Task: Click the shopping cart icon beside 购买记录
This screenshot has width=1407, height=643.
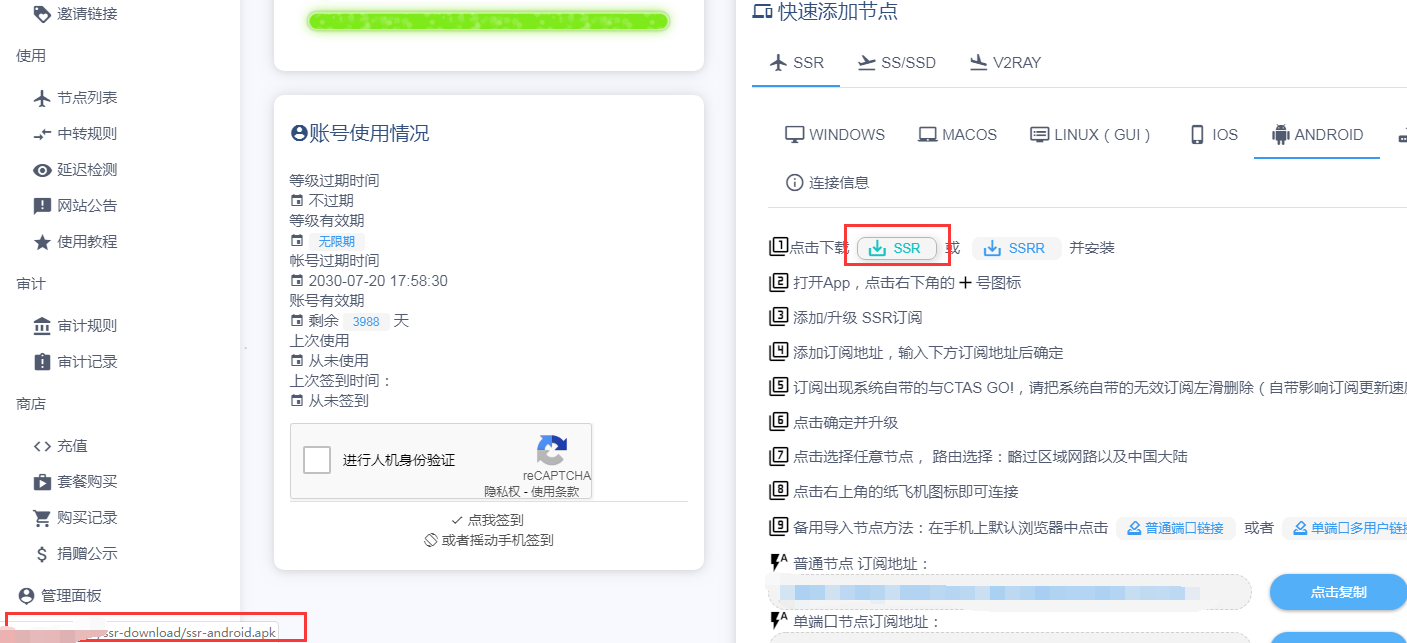Action: point(42,518)
